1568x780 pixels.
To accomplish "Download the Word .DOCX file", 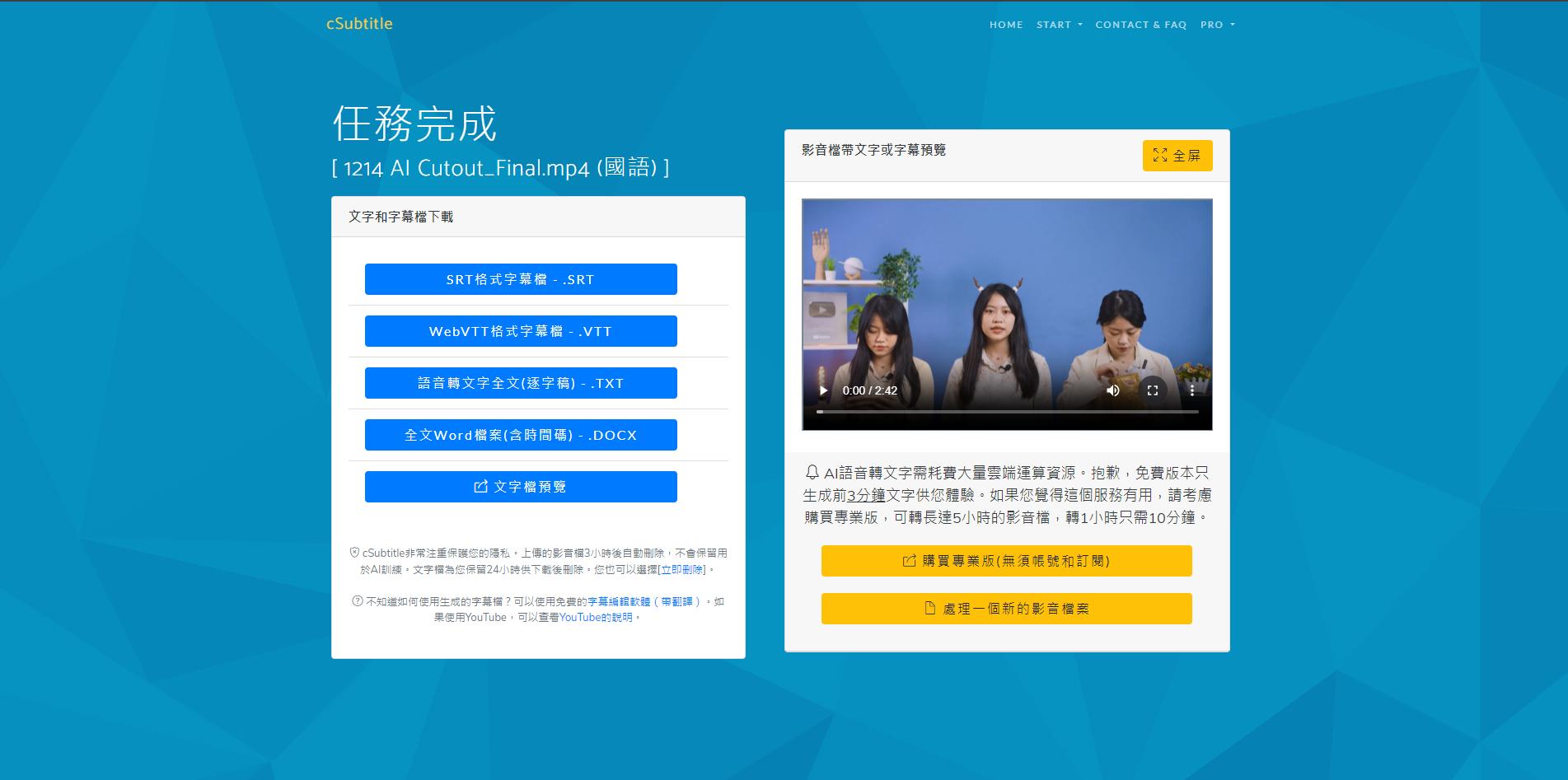I will [x=521, y=435].
